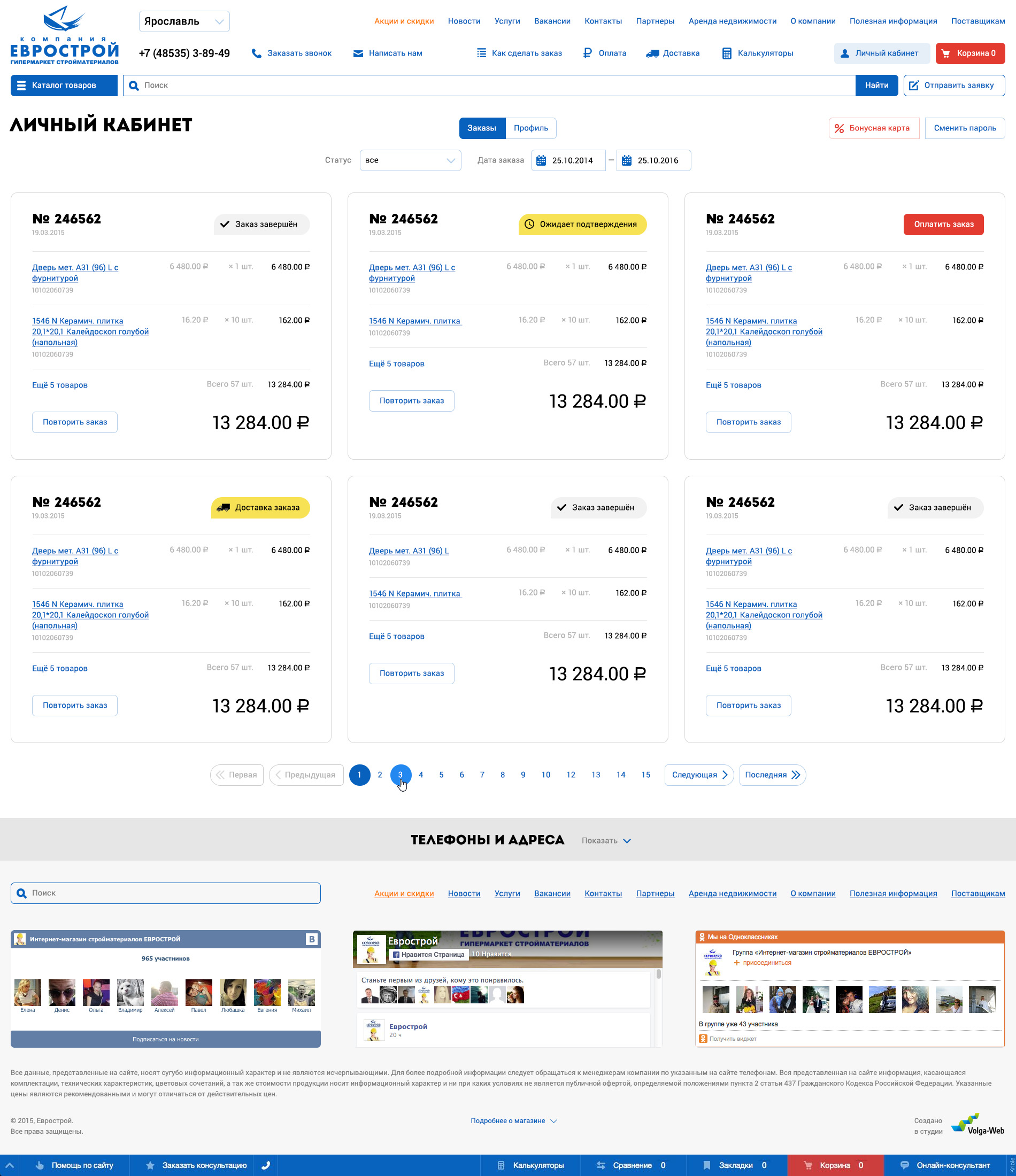
Task: Click the truck icon beside Доставка in header
Action: tap(652, 53)
